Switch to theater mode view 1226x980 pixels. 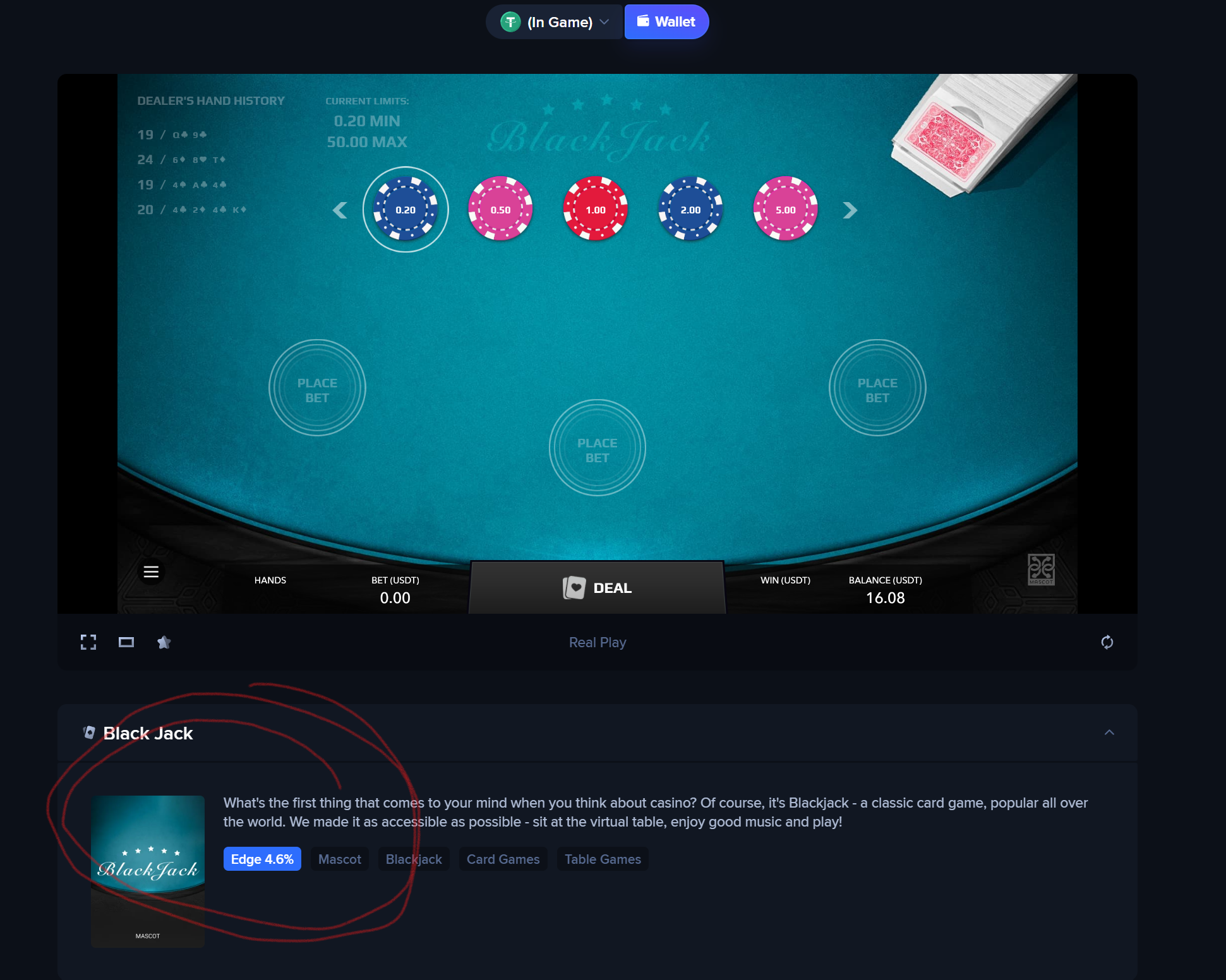pos(126,642)
